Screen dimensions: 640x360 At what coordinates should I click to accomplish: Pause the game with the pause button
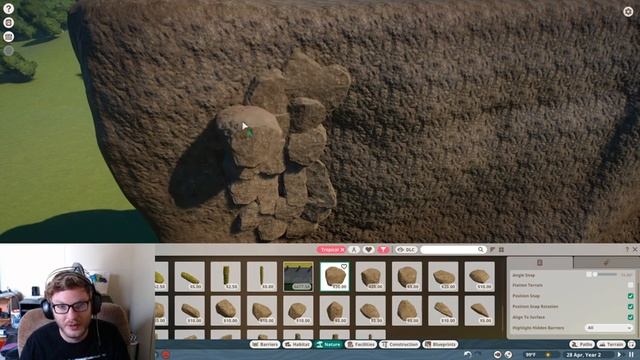(631, 355)
